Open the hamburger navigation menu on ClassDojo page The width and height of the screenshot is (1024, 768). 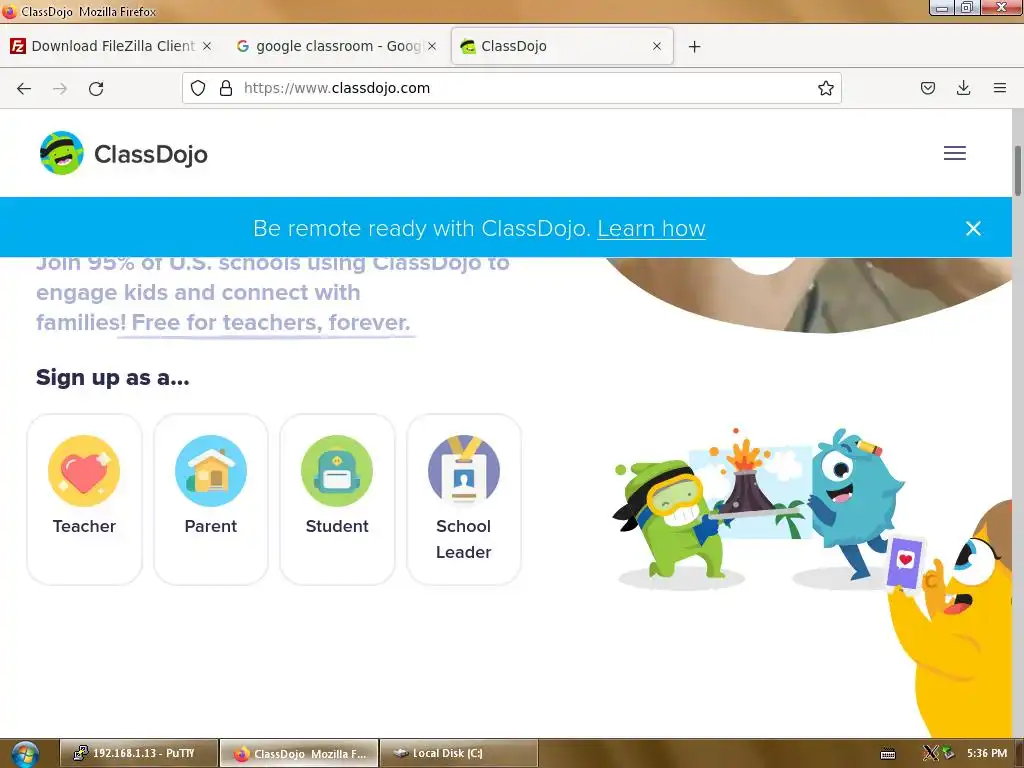tap(954, 153)
